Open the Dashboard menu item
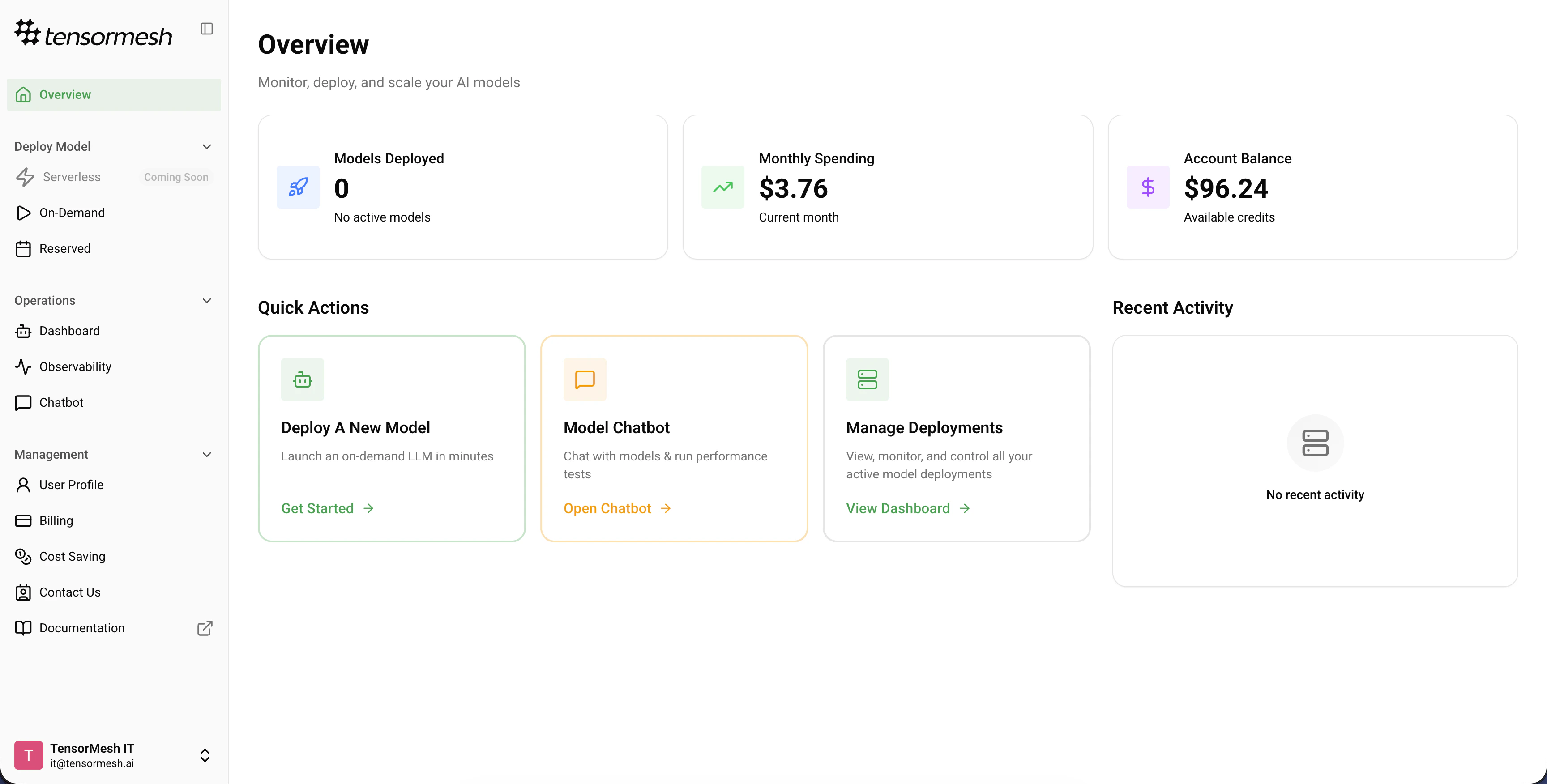This screenshot has width=1547, height=784. 69,331
